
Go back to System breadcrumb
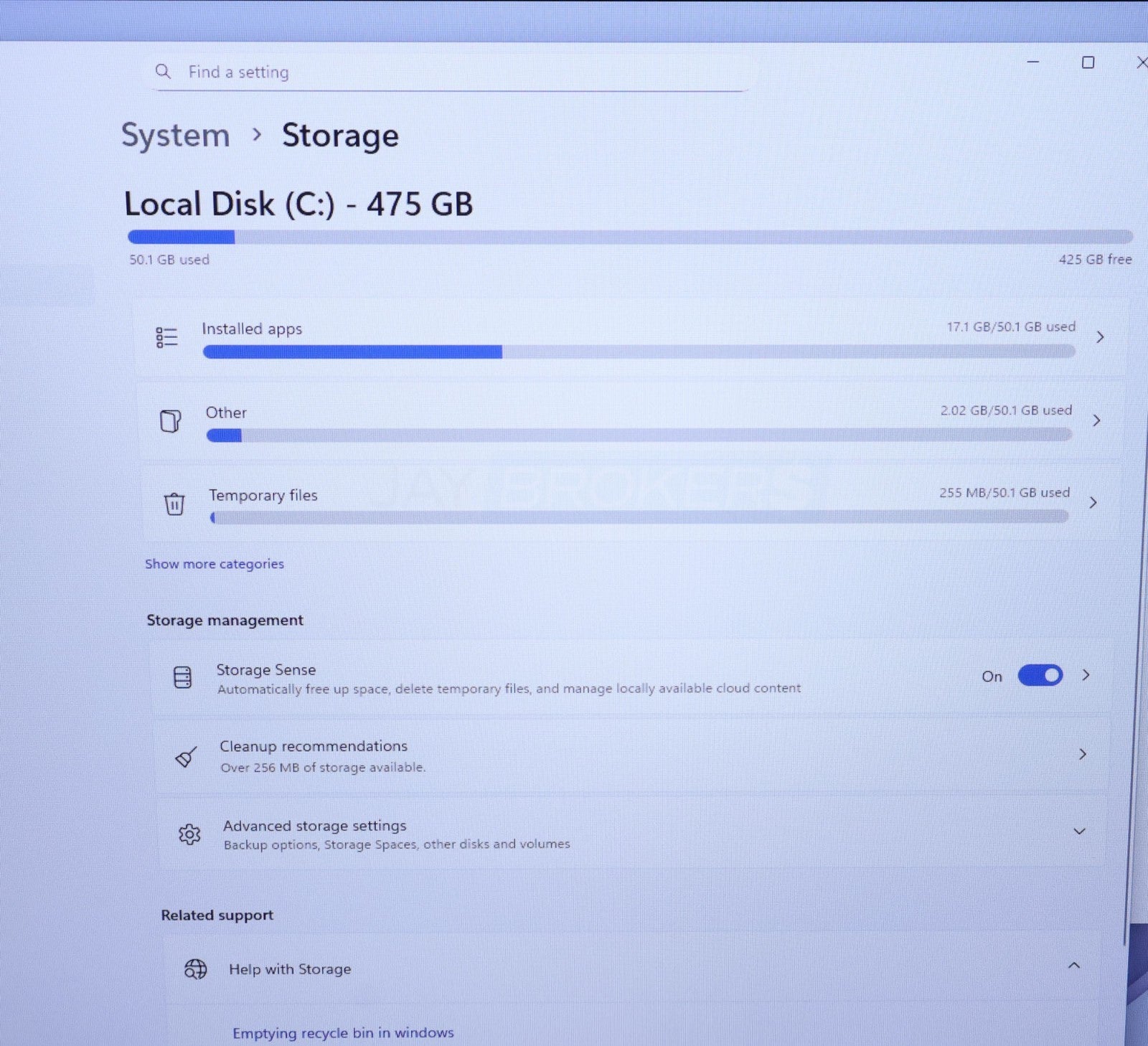[x=176, y=136]
